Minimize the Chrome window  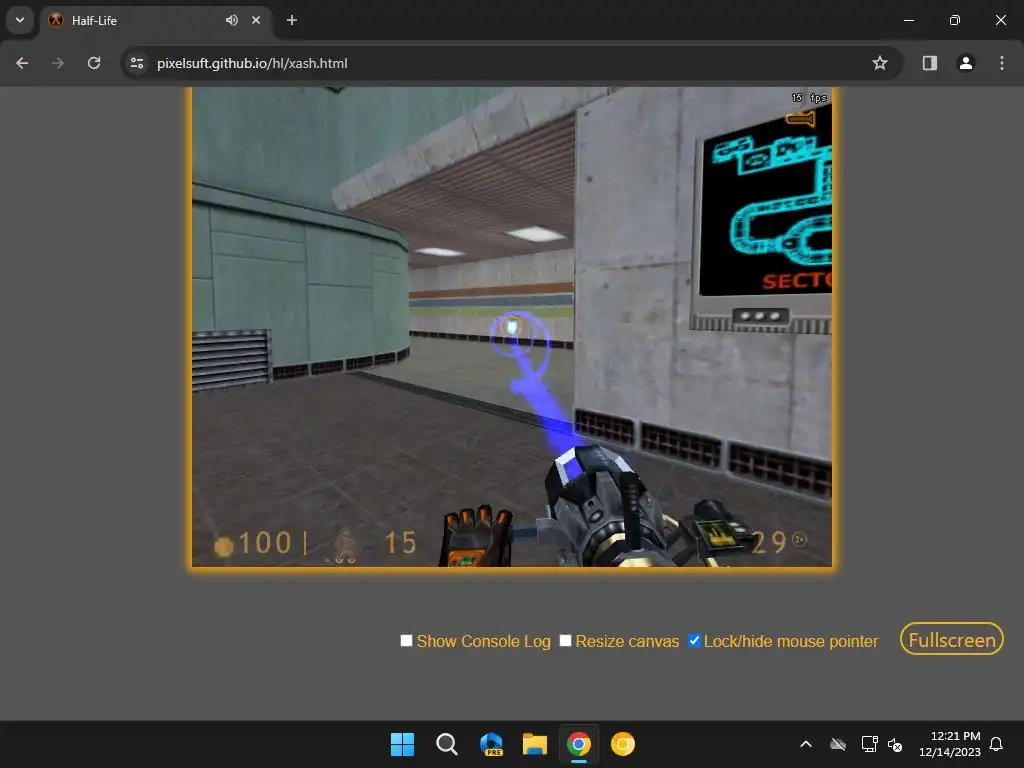908,20
